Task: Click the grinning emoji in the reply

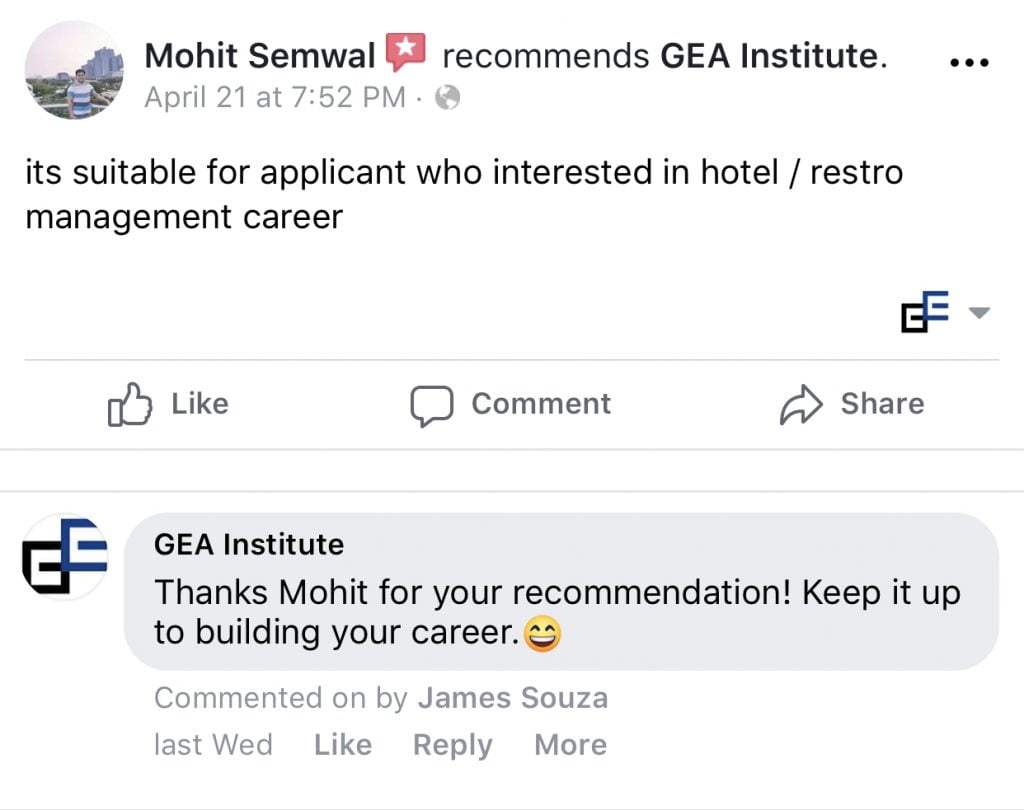Action: tap(543, 633)
